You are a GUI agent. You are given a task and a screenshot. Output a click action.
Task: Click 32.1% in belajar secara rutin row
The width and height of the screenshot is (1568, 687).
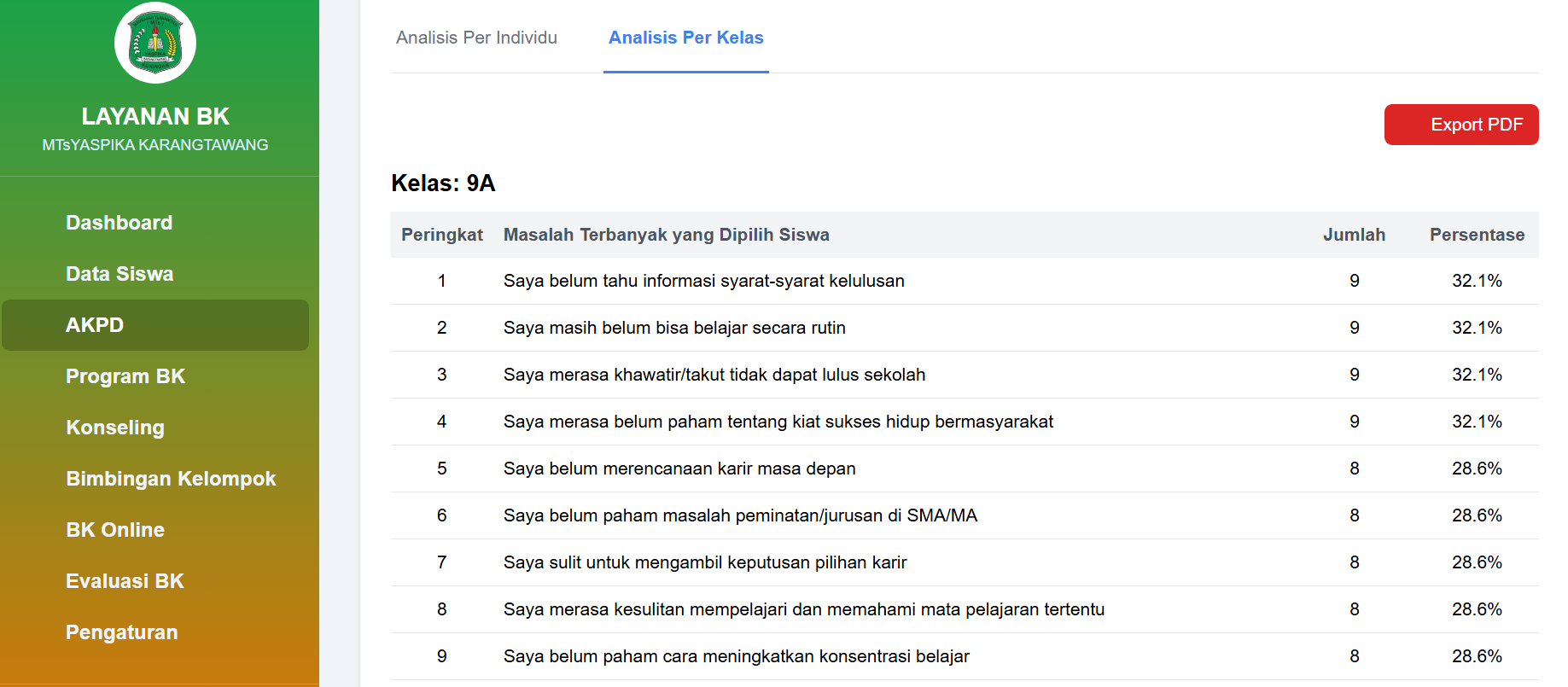[1477, 328]
